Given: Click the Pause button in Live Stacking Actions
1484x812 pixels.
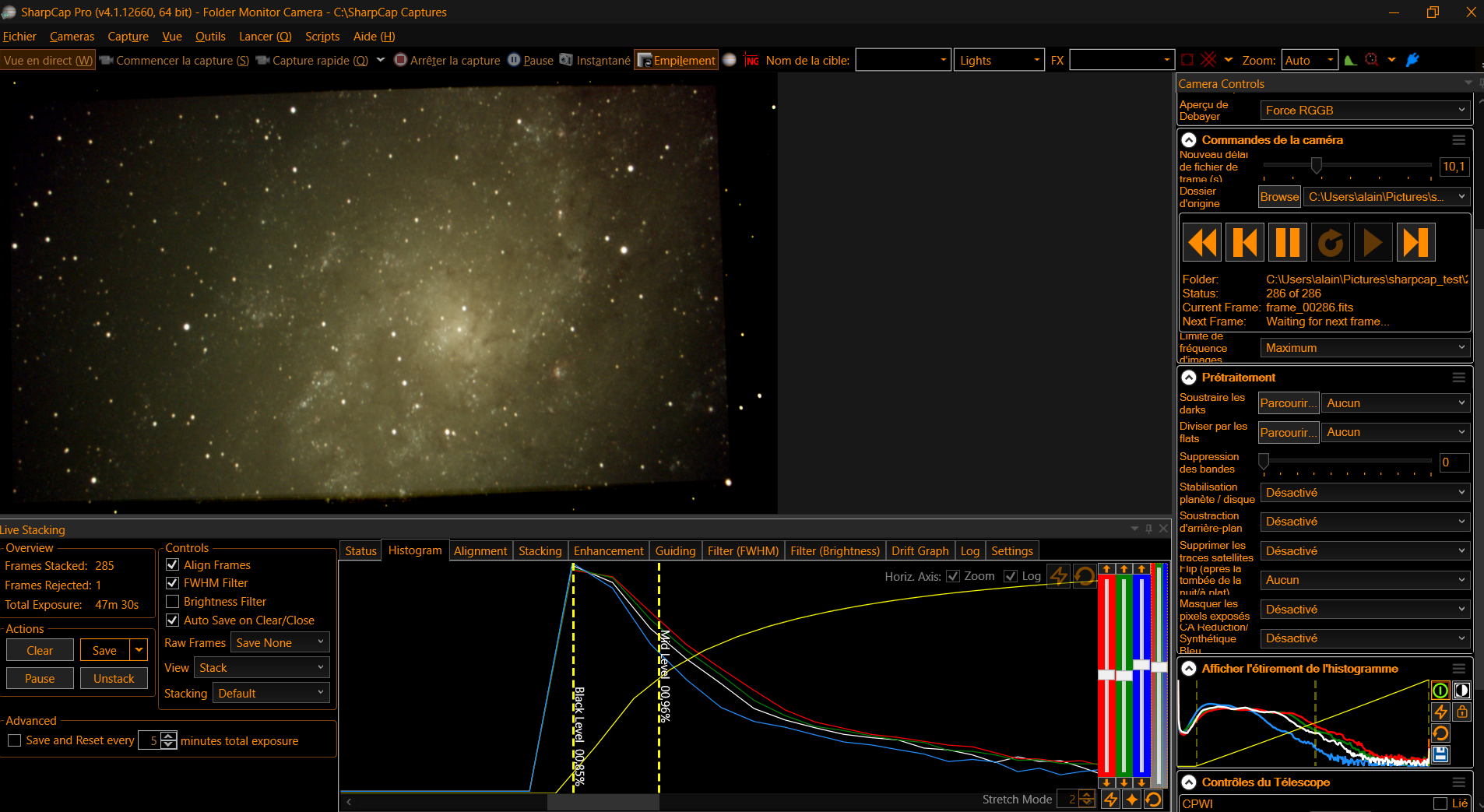Looking at the screenshot, I should pos(40,678).
